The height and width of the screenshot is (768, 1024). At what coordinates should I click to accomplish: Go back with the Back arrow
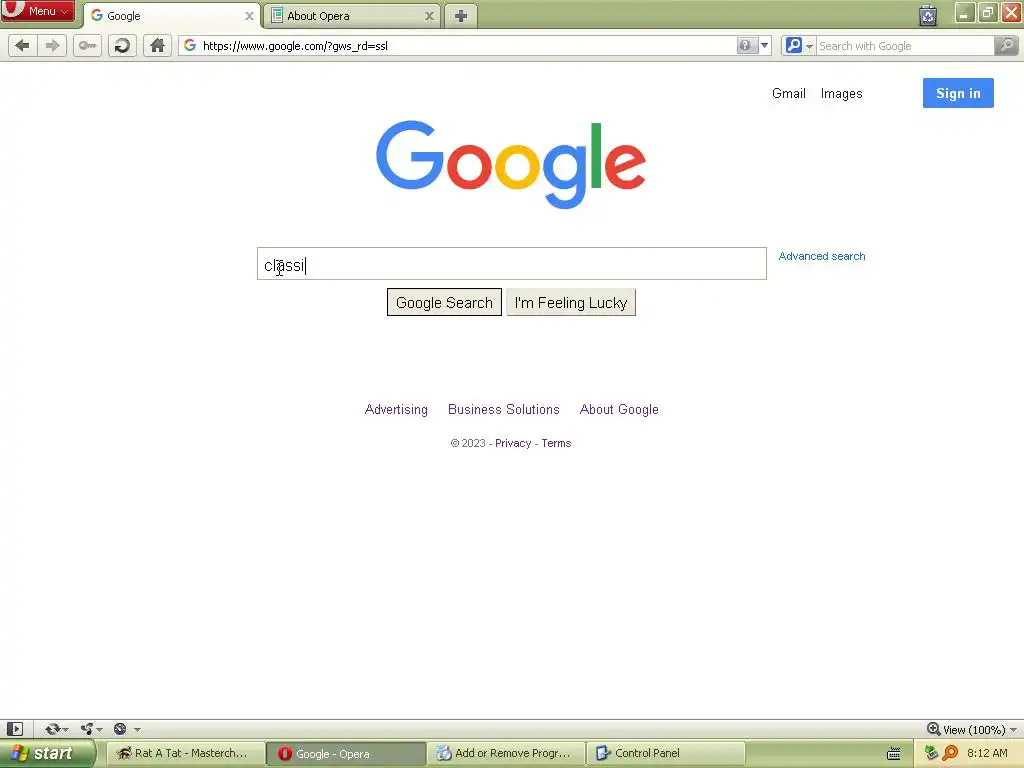pos(22,46)
